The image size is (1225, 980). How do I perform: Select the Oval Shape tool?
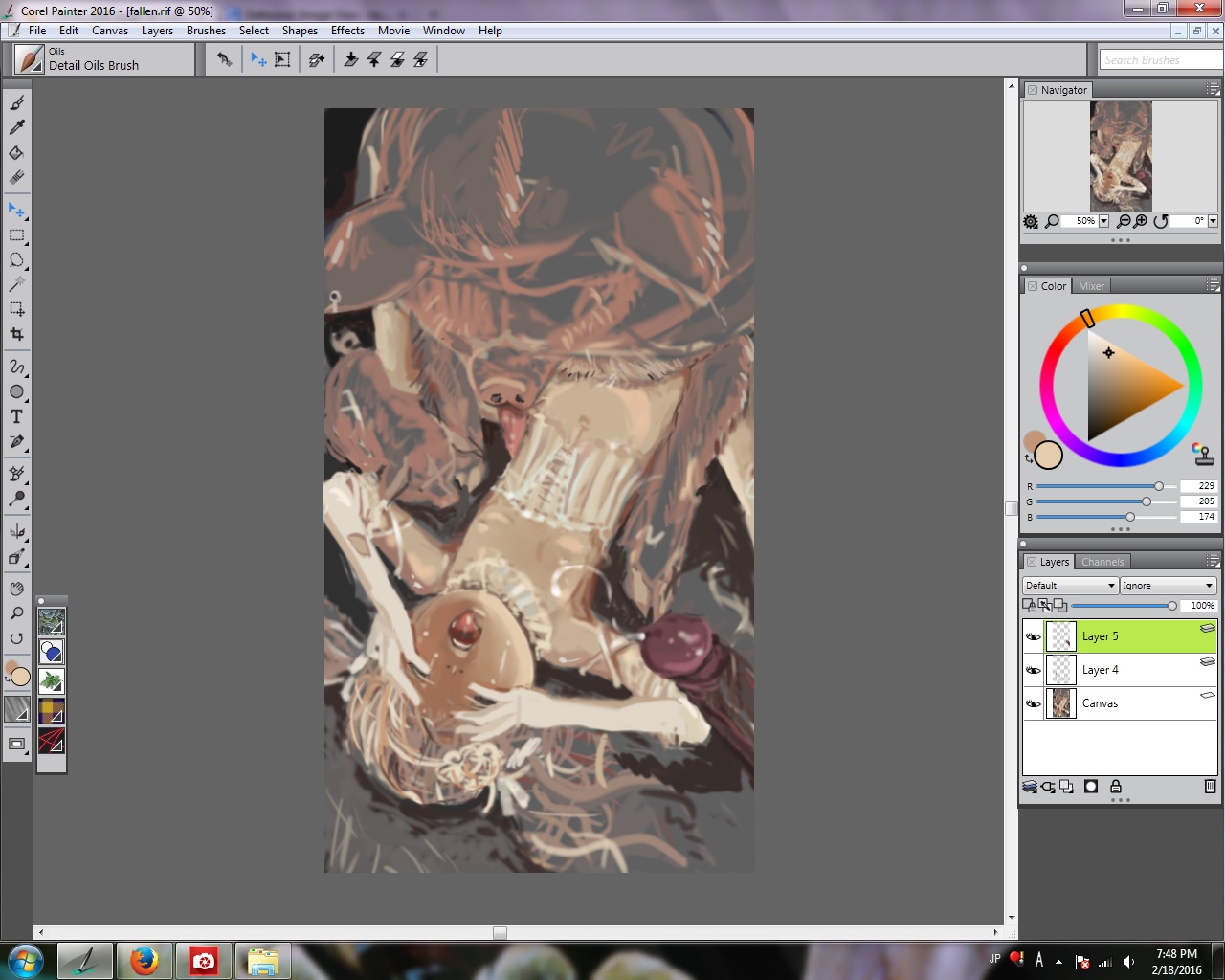coord(16,391)
